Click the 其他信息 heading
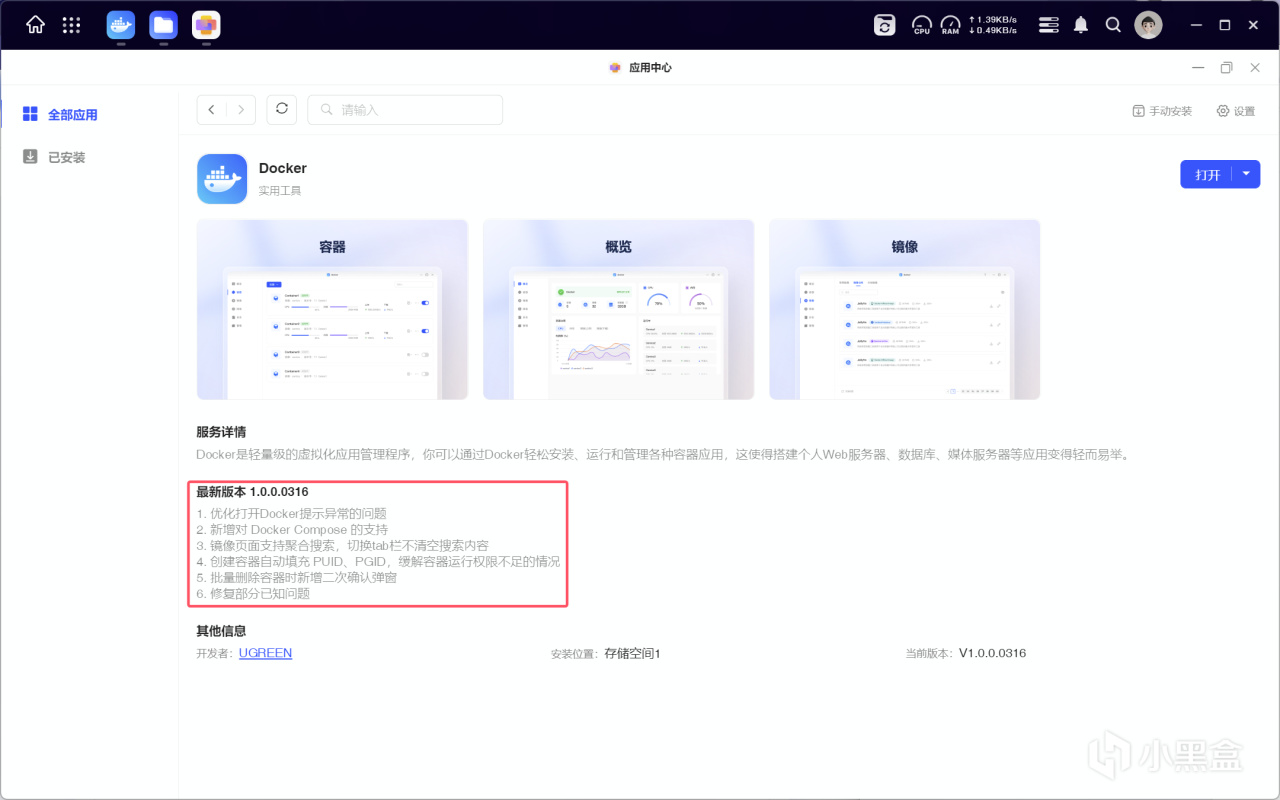 pos(221,631)
